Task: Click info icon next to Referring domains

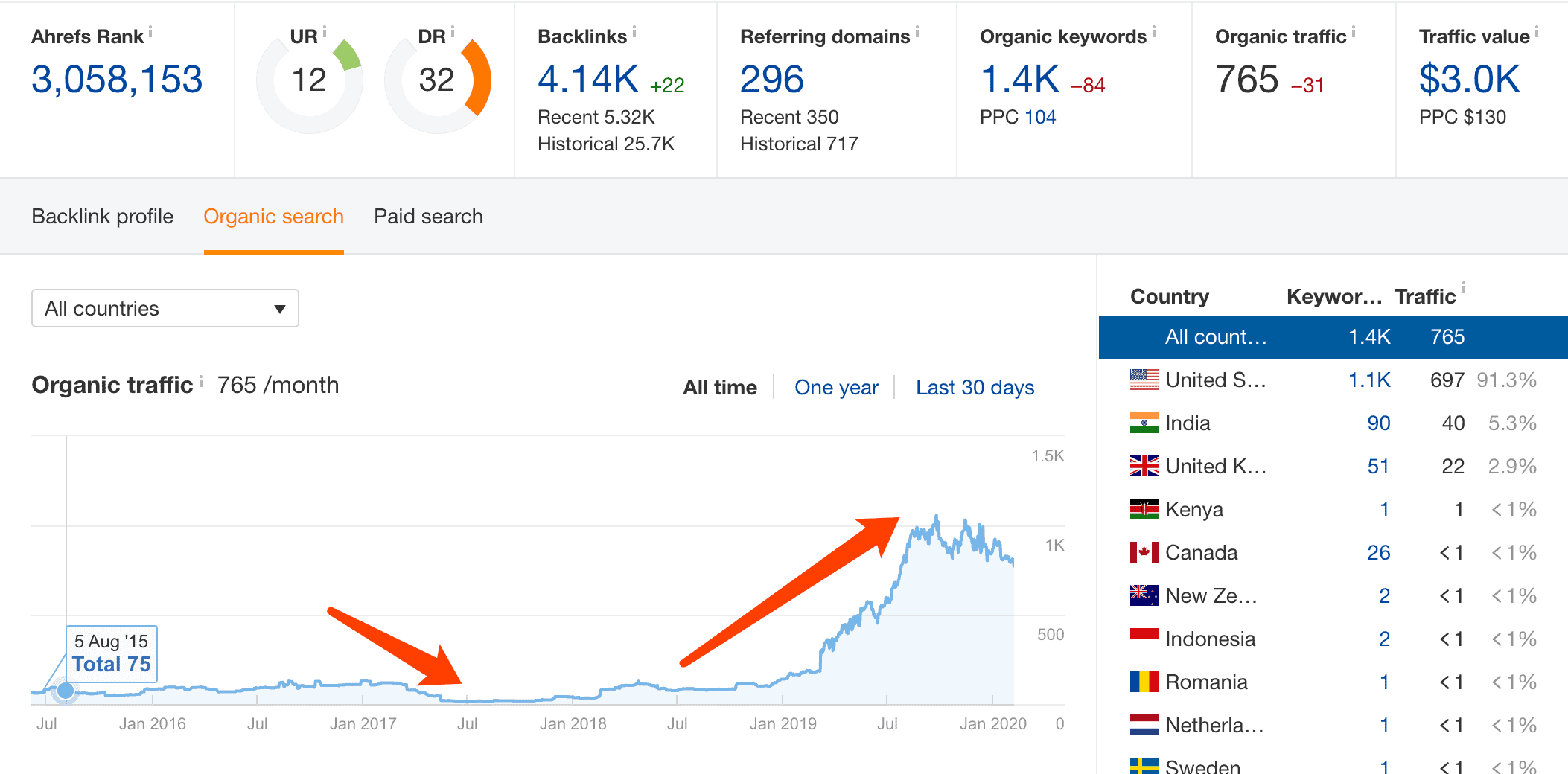Action: tap(917, 31)
